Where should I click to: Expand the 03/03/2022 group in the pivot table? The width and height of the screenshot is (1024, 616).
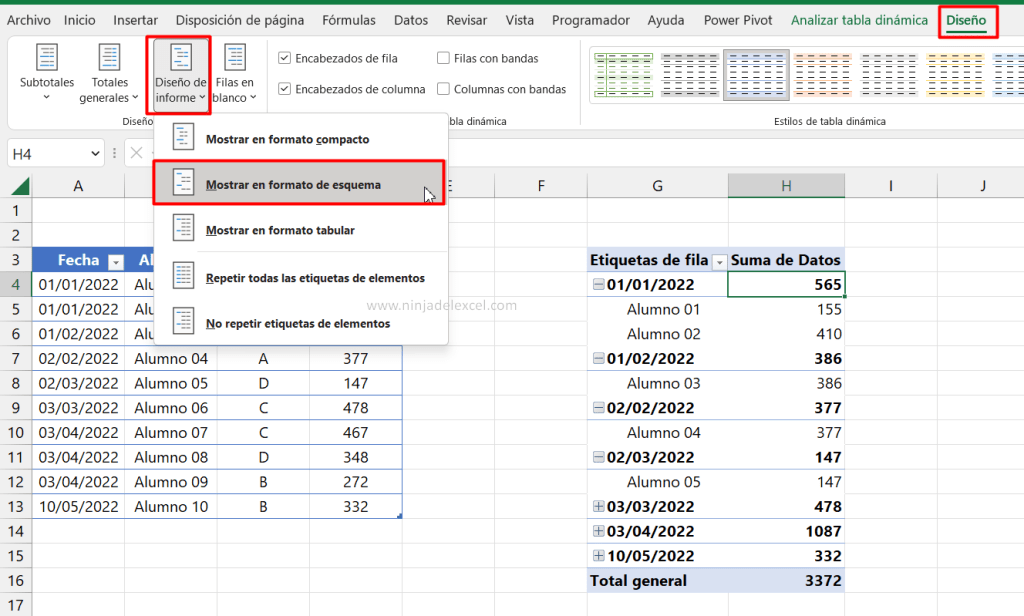click(x=599, y=506)
